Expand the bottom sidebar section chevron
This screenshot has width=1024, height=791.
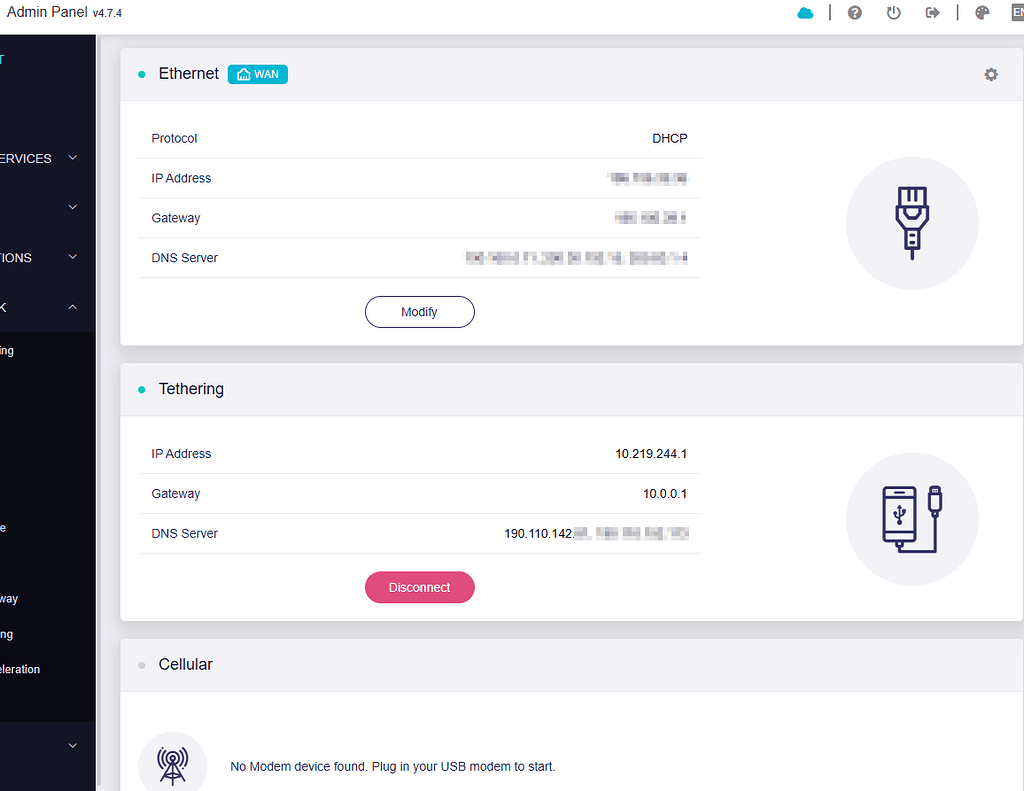(72, 746)
